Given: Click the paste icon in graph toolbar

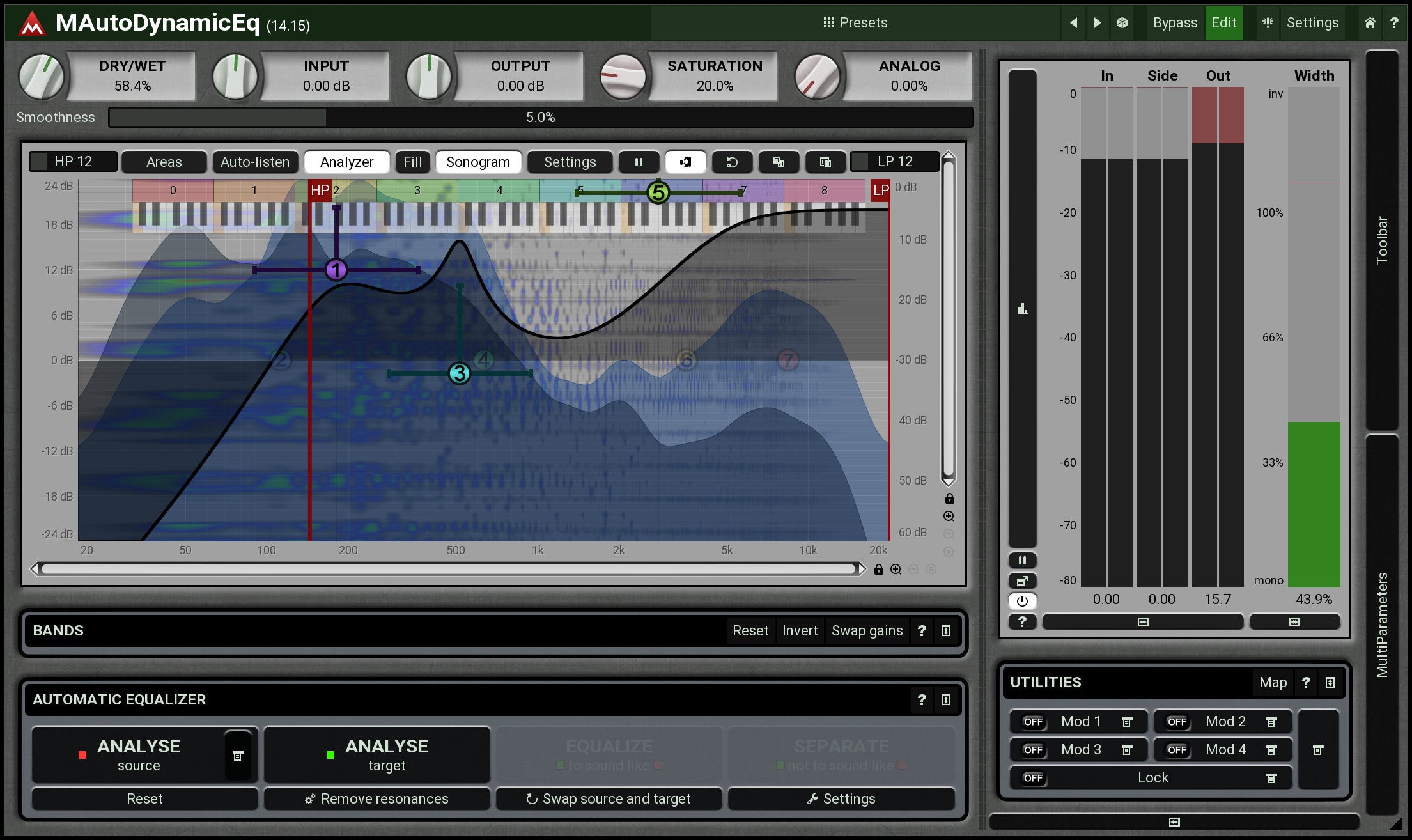Looking at the screenshot, I should (x=825, y=162).
